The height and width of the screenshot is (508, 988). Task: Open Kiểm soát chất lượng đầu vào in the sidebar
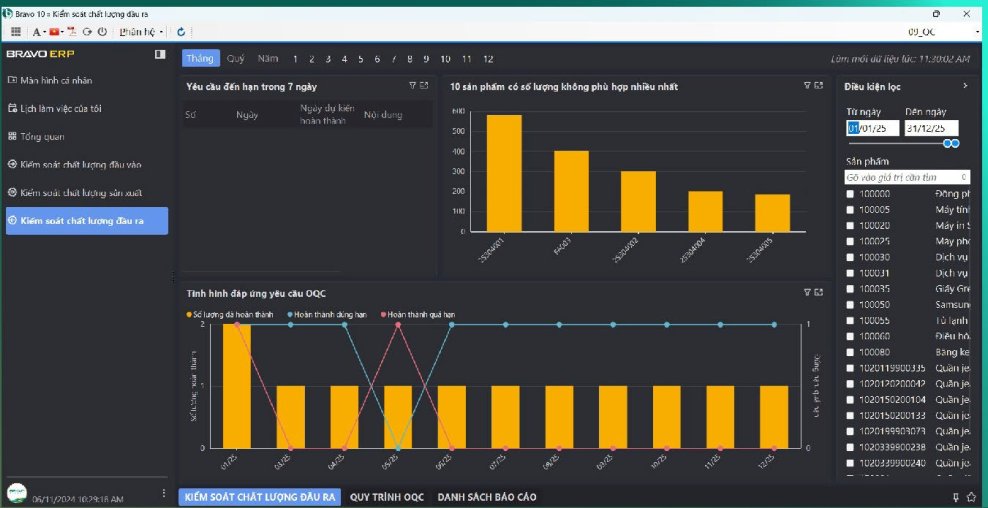[80, 164]
